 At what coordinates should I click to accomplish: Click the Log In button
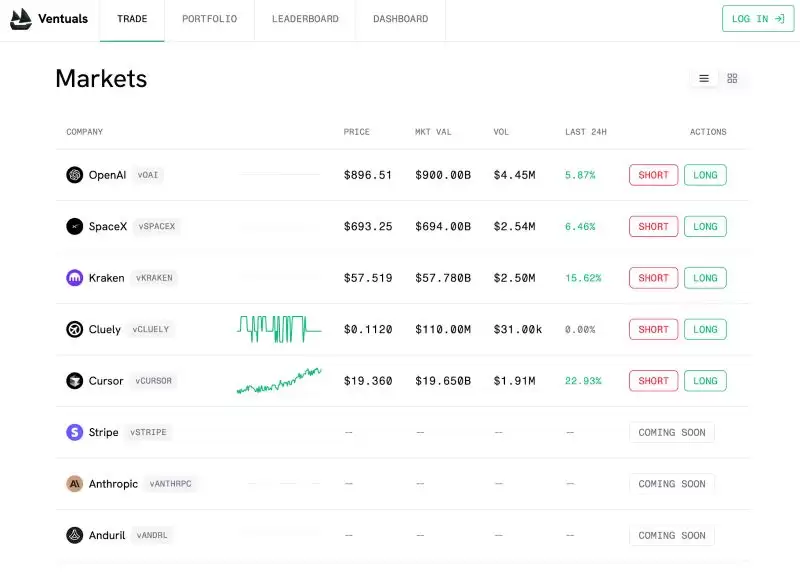758,19
